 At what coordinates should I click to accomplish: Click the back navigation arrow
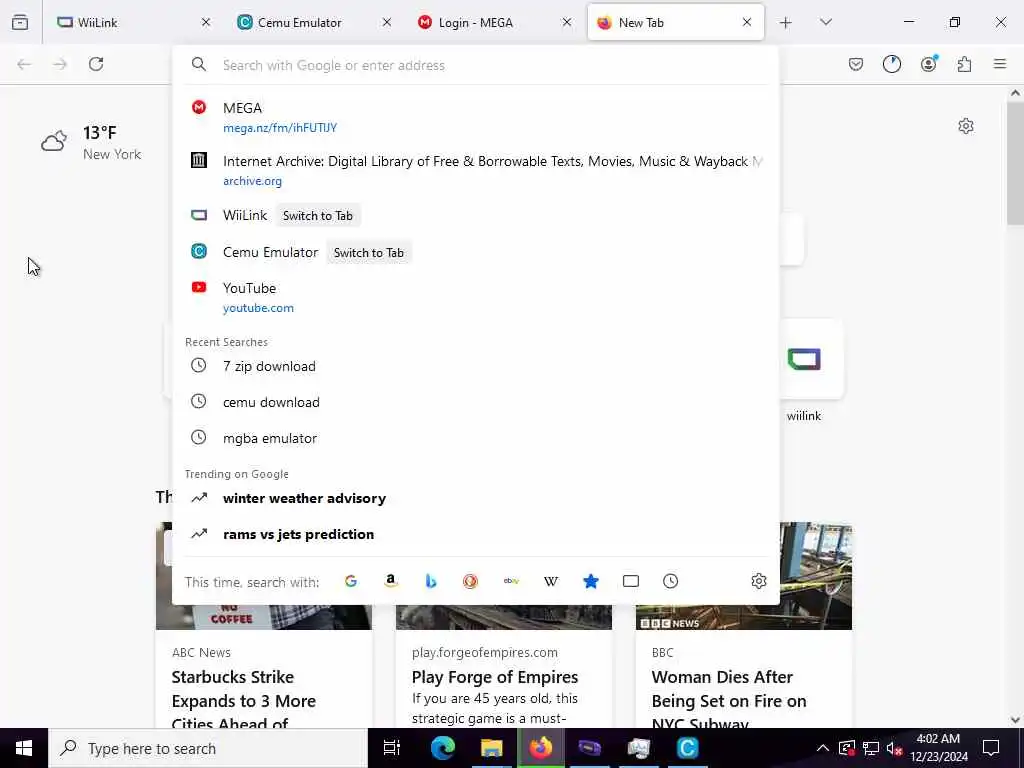tap(24, 64)
